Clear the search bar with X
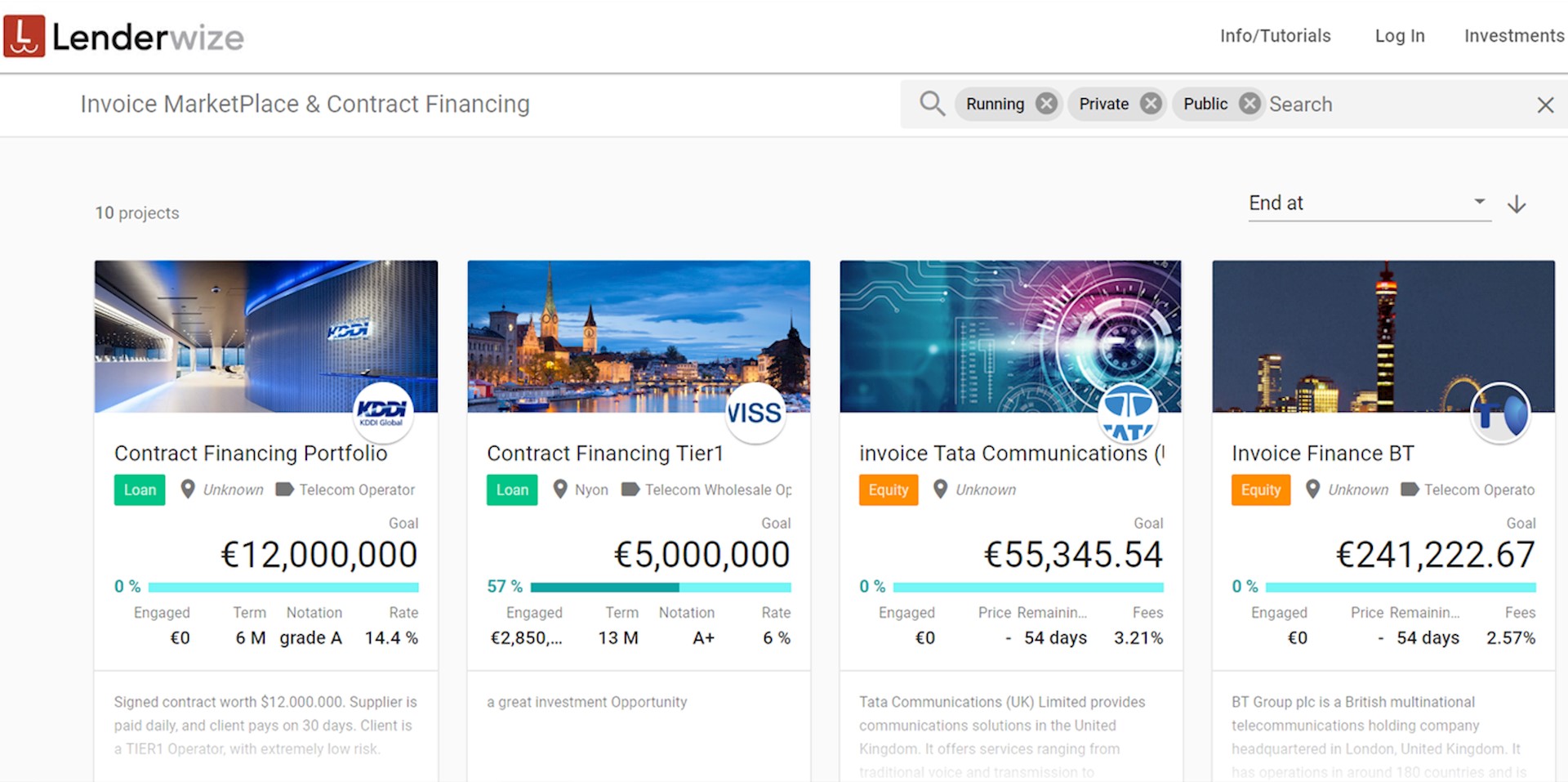 click(1545, 105)
